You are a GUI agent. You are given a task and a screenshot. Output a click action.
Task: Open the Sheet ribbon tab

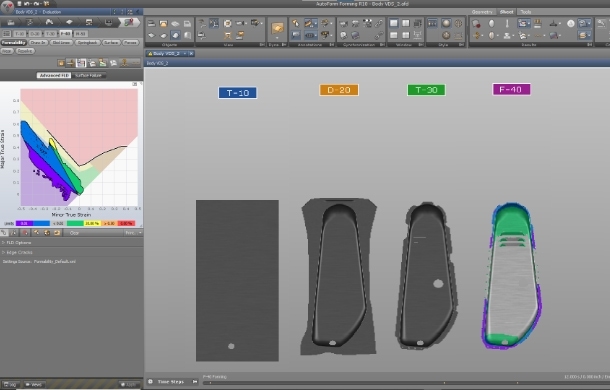tap(506, 12)
